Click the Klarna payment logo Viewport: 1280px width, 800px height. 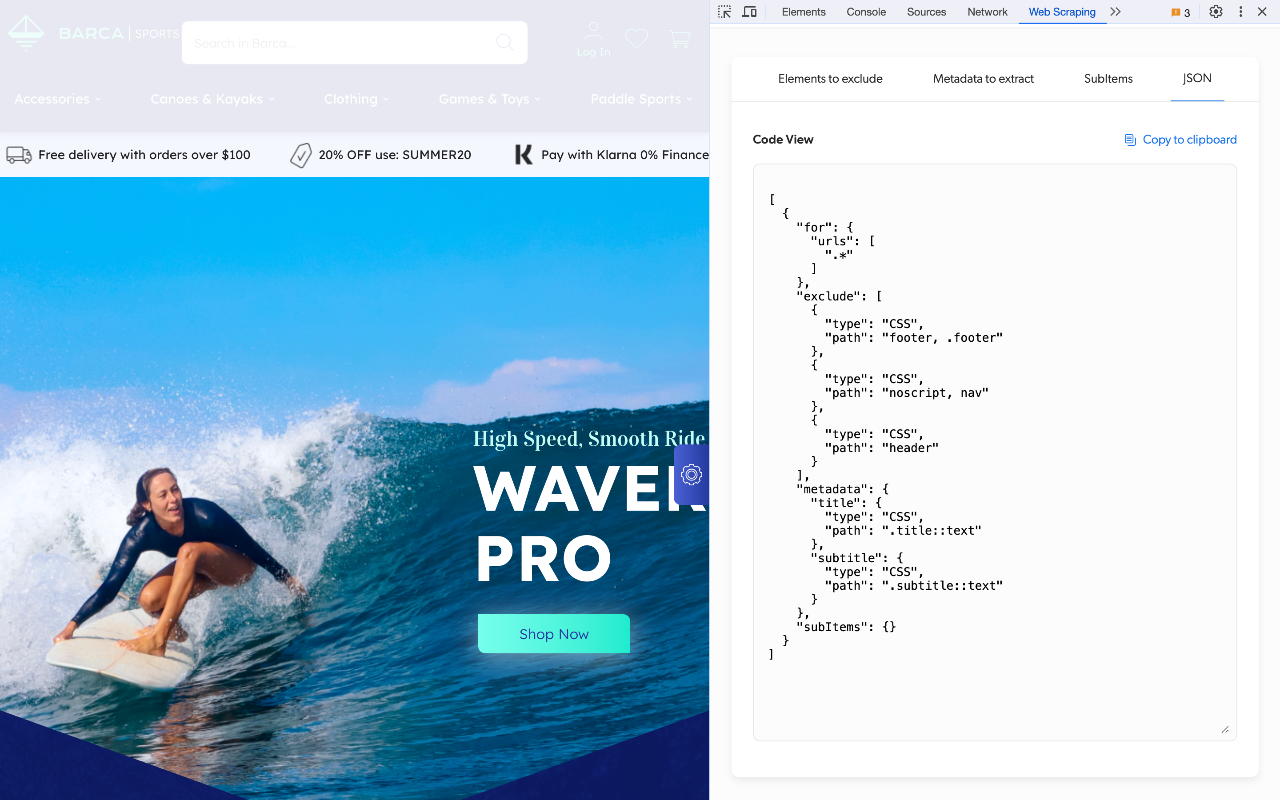click(523, 154)
